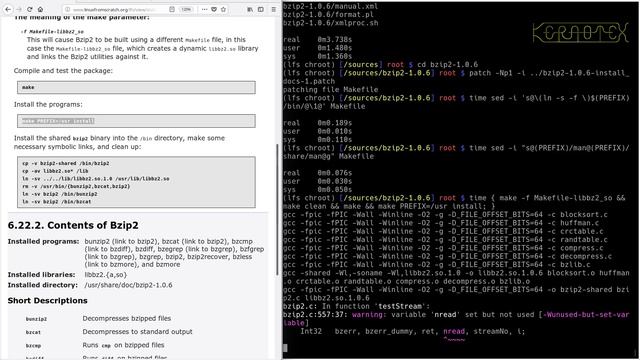Open the Library icon in Firefox toolbar
The width and height of the screenshot is (640, 360).
pyautogui.click(x=250, y=9)
